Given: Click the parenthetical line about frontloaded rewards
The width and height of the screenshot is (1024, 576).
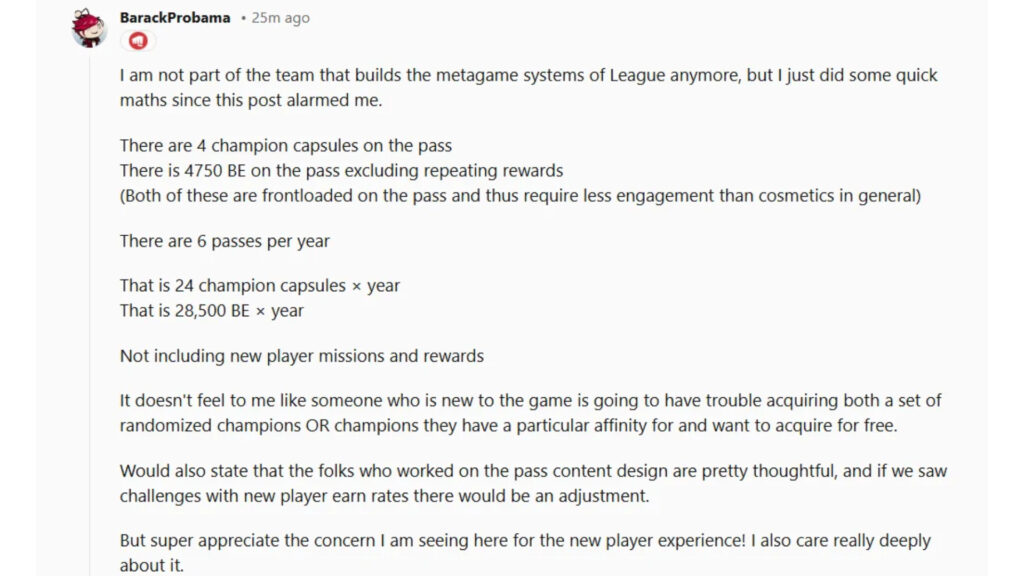Looking at the screenshot, I should [519, 196].
